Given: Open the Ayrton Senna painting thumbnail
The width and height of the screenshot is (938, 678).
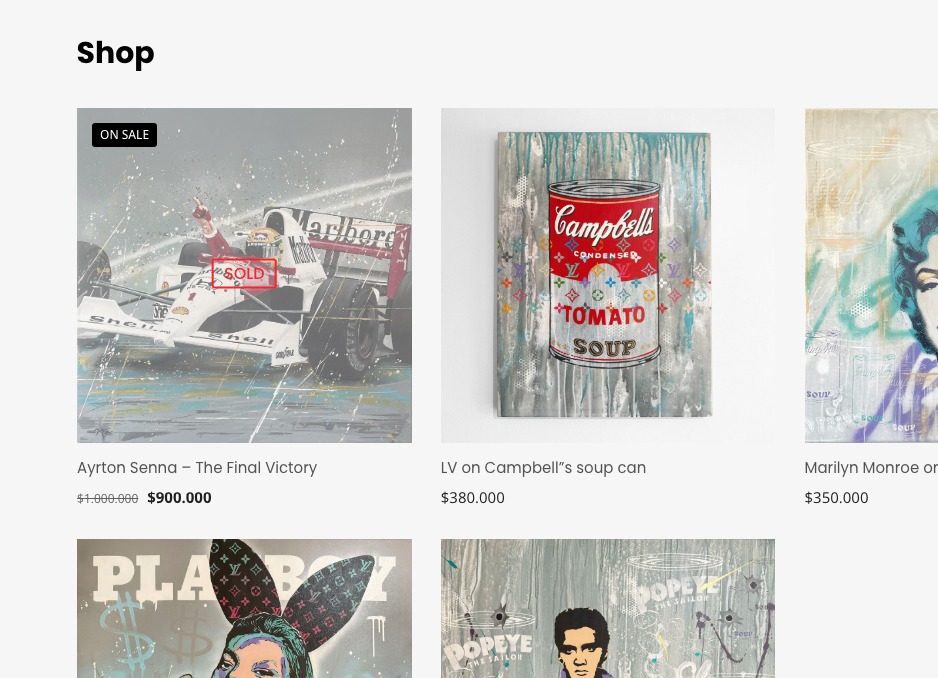Looking at the screenshot, I should [244, 275].
